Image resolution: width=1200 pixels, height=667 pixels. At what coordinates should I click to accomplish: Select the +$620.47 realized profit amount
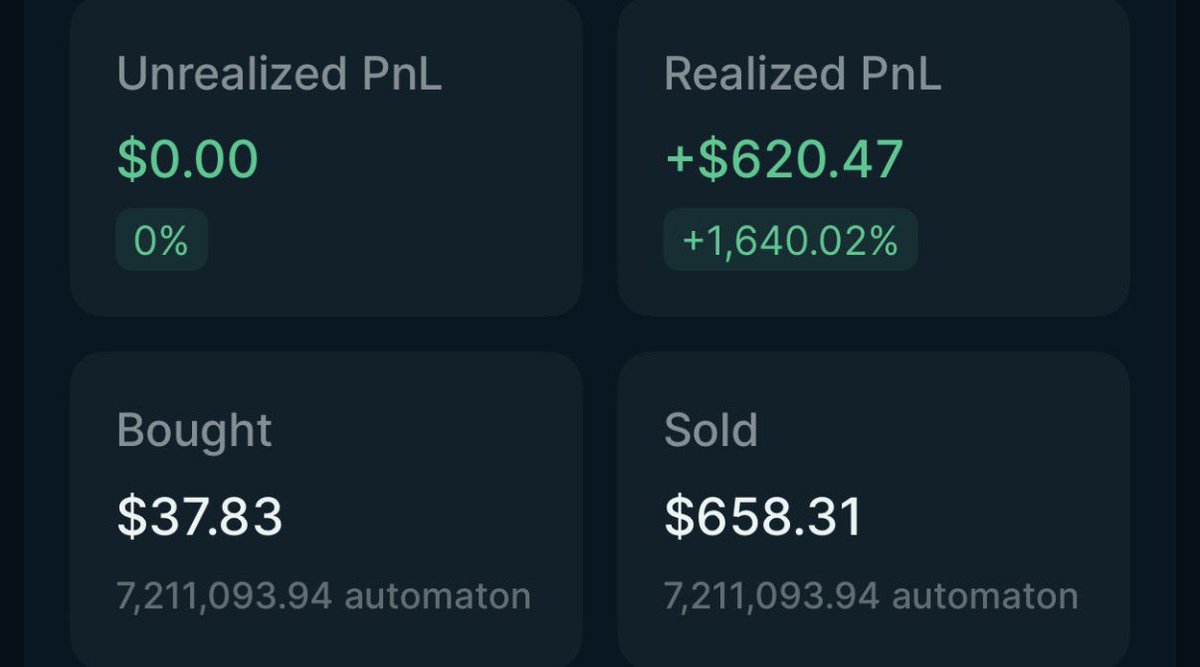(784, 159)
